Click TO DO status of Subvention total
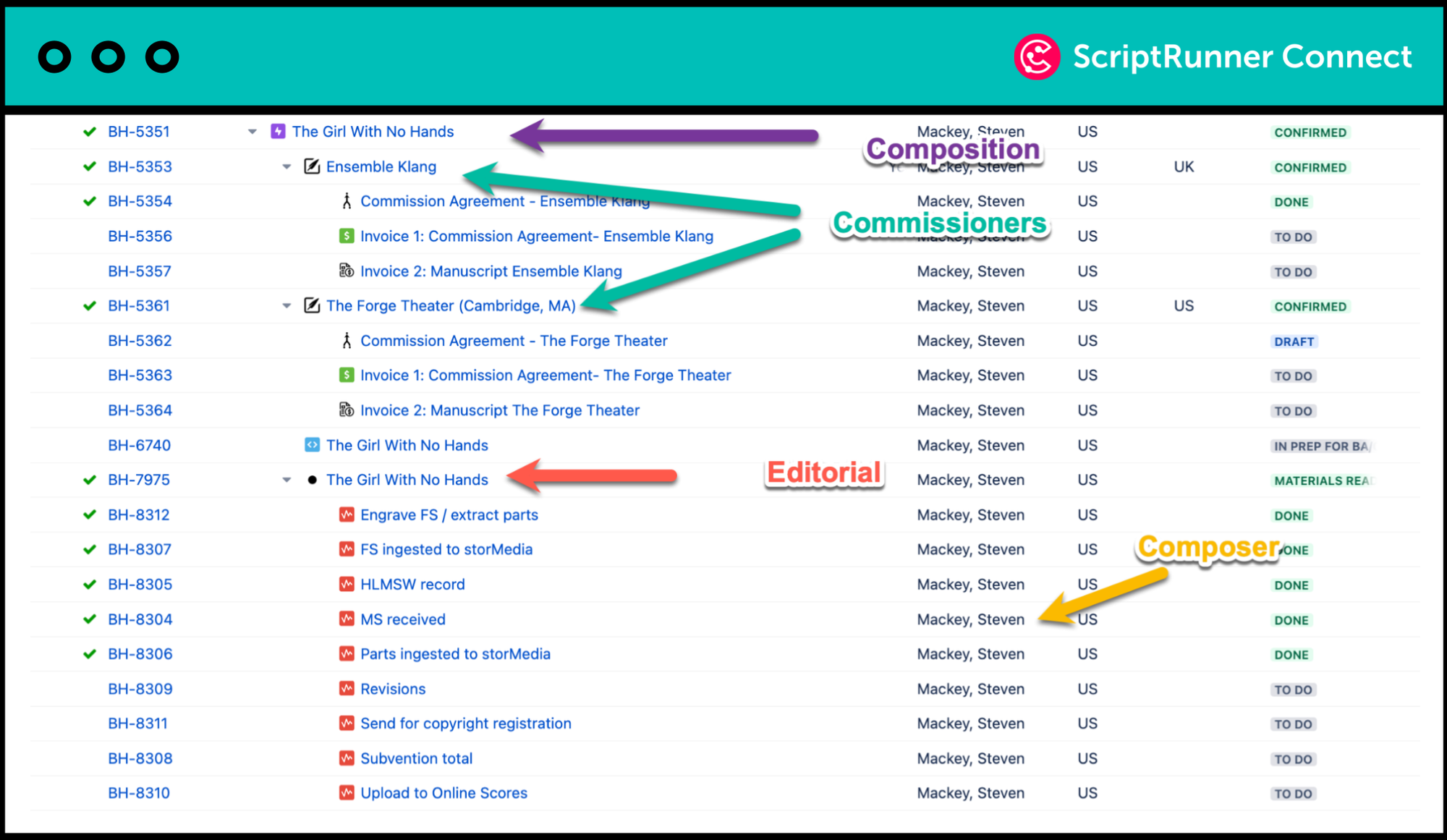The width and height of the screenshot is (1447, 840). 1293,759
